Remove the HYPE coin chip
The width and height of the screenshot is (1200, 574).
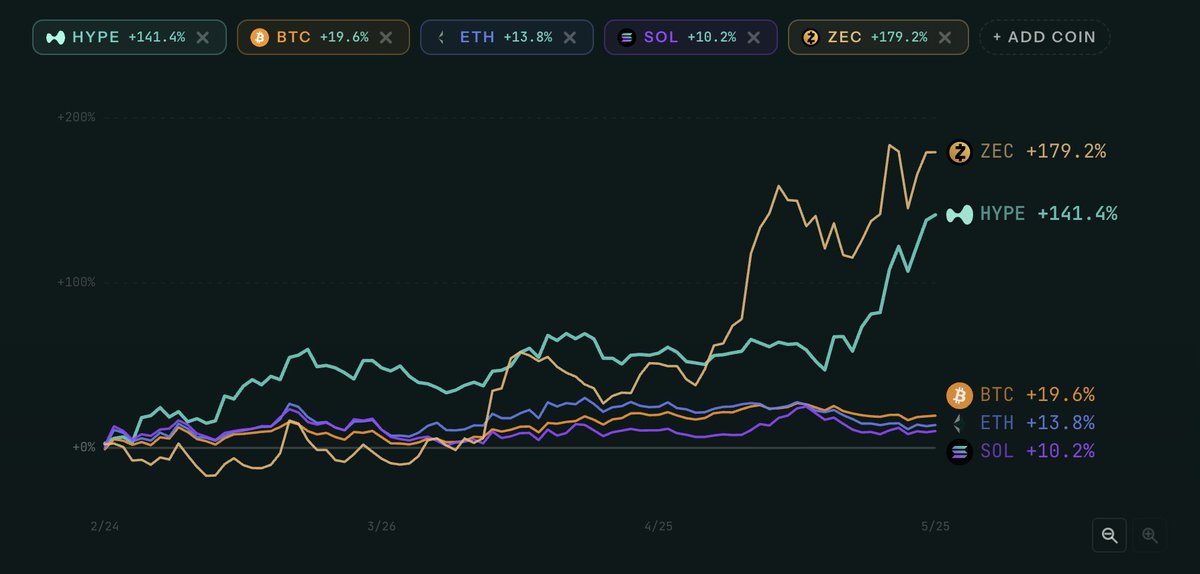click(203, 37)
